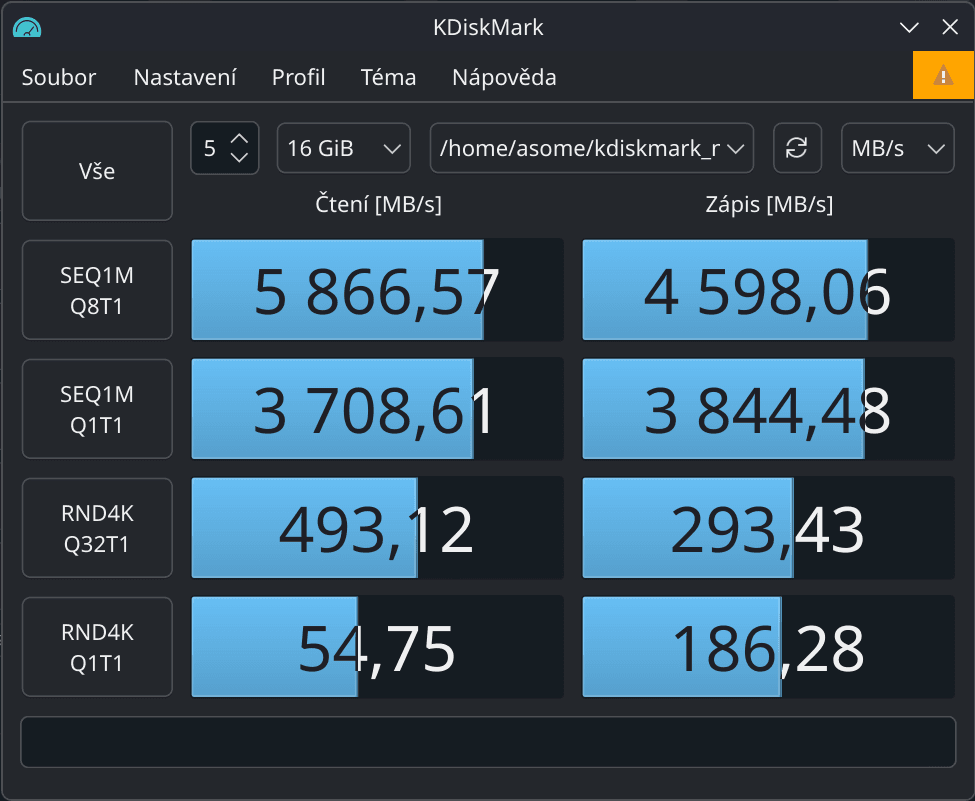
Task: Open the Téma menu
Action: 388,77
